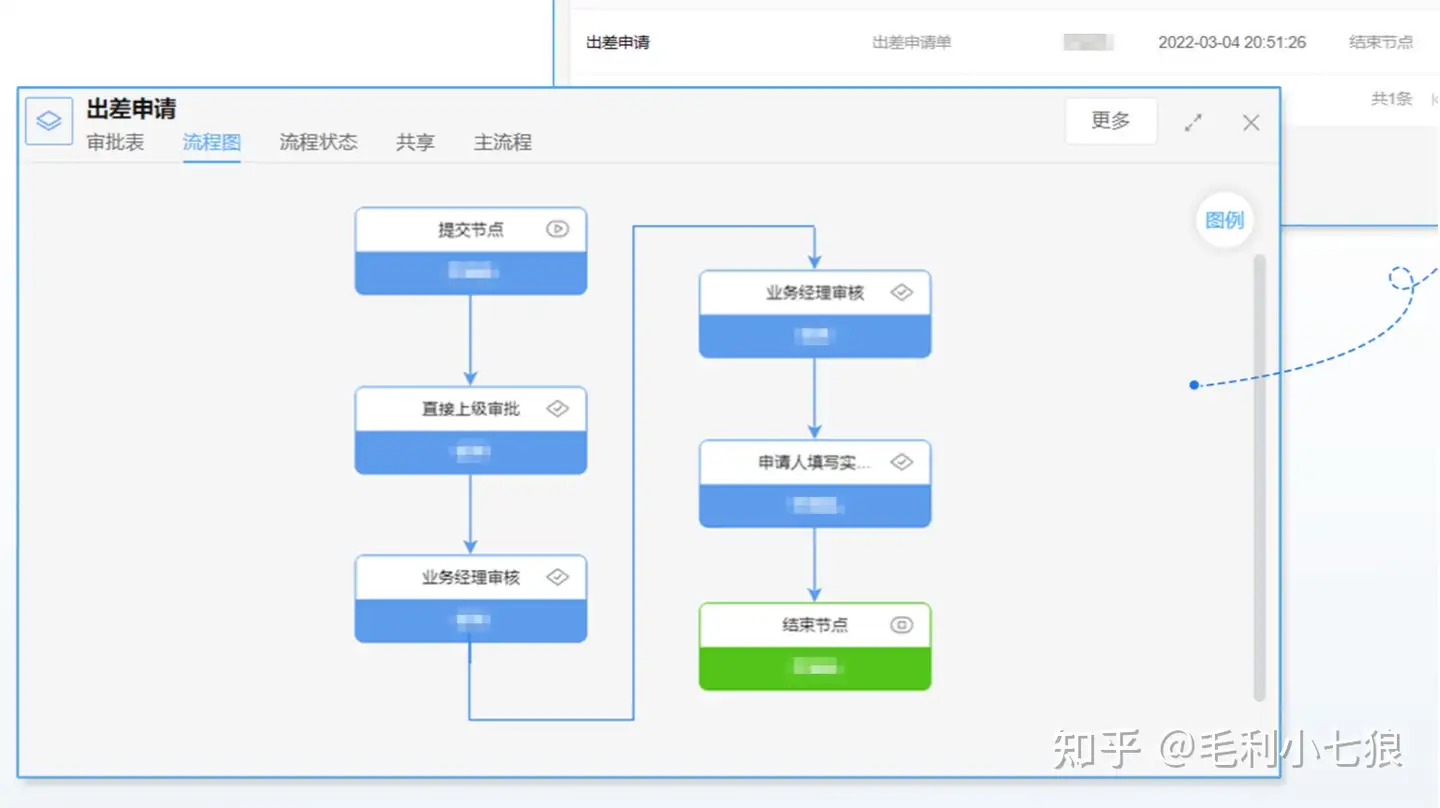
Task: Click the 出差申请 dialog title text
Action: click(131, 108)
